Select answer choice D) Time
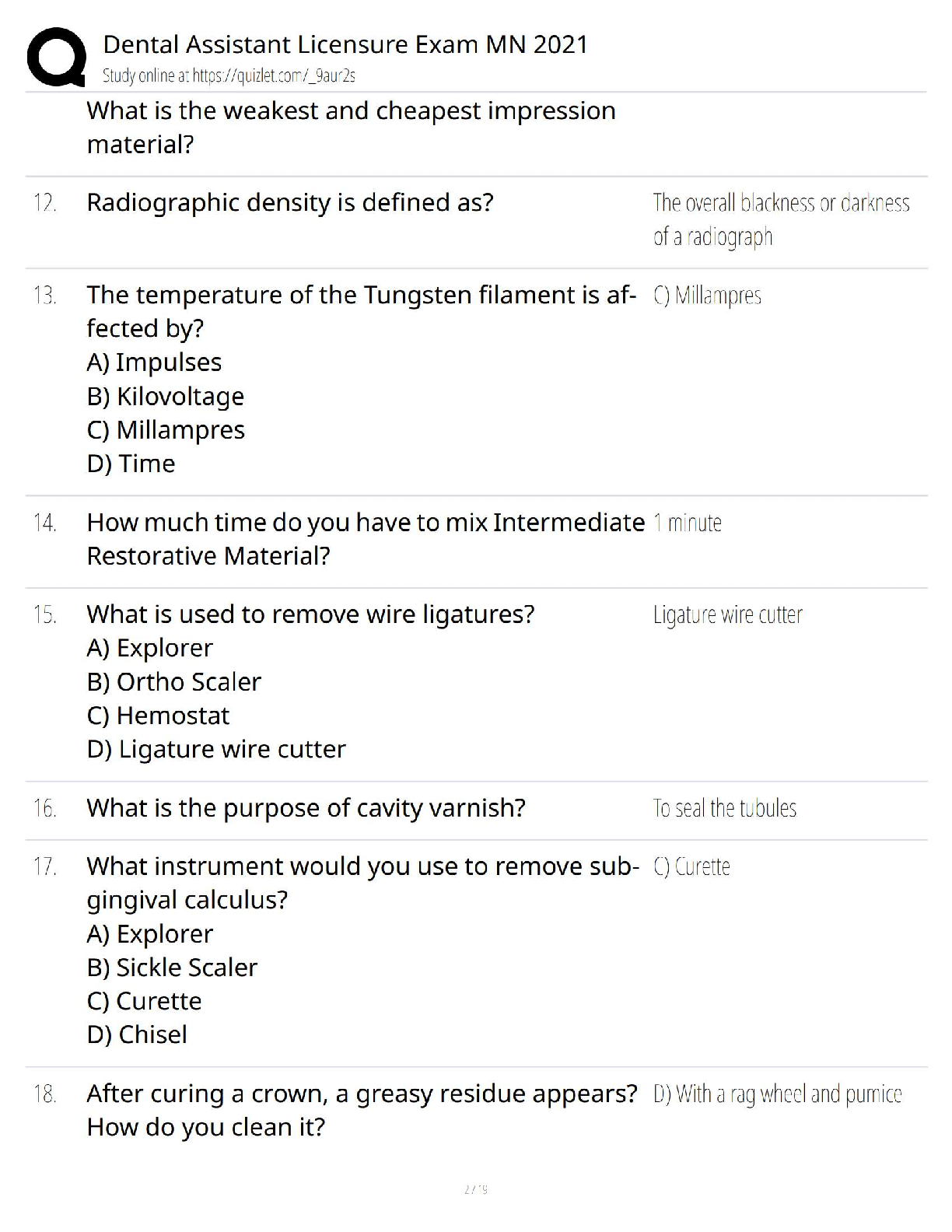This screenshot has height=1232, width=952. pyautogui.click(x=131, y=464)
